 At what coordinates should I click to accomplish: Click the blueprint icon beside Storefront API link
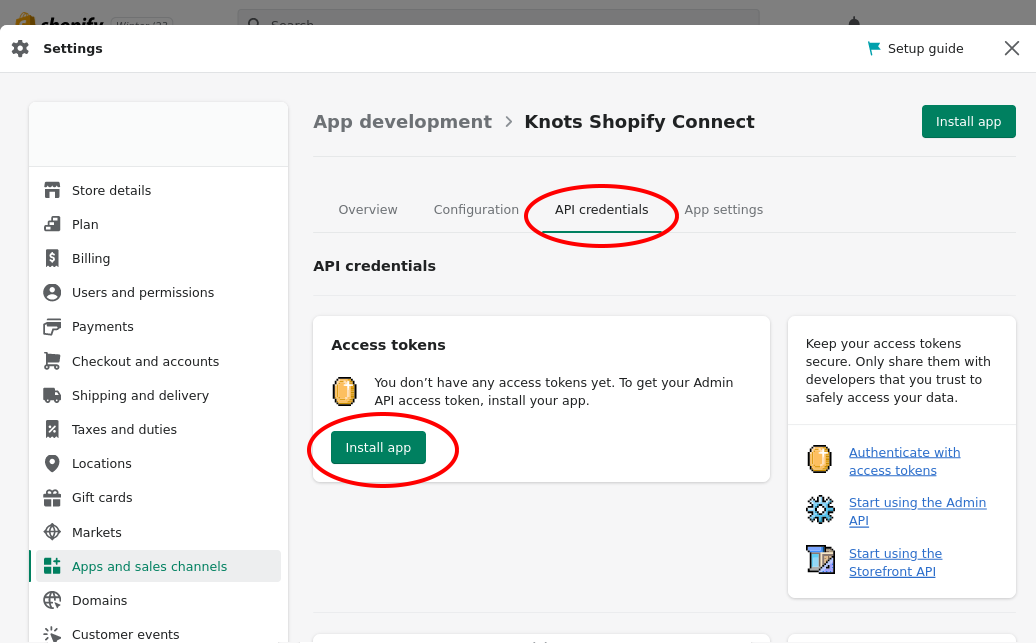pyautogui.click(x=820, y=560)
